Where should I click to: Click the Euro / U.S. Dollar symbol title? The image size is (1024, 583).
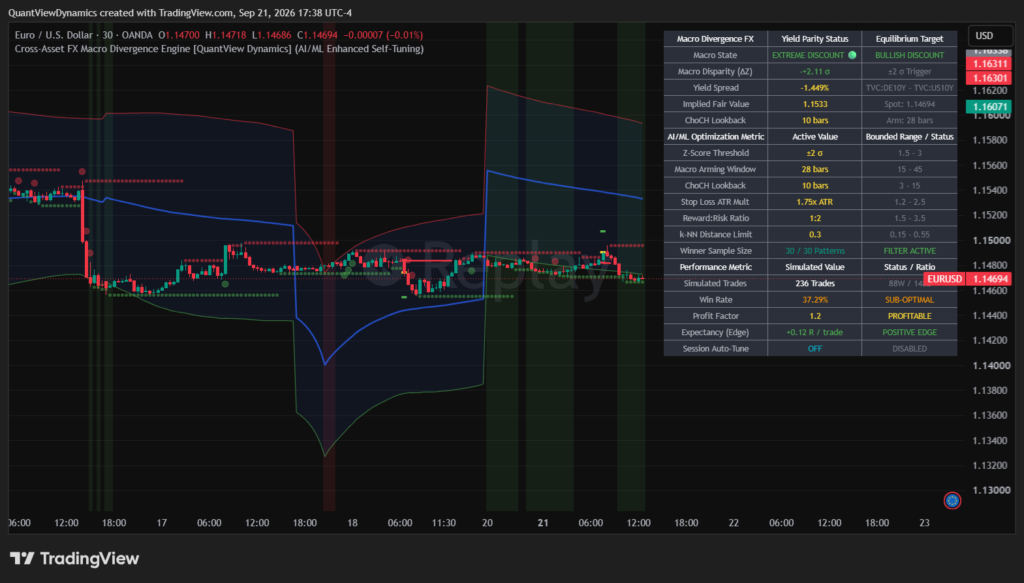pyautogui.click(x=84, y=35)
